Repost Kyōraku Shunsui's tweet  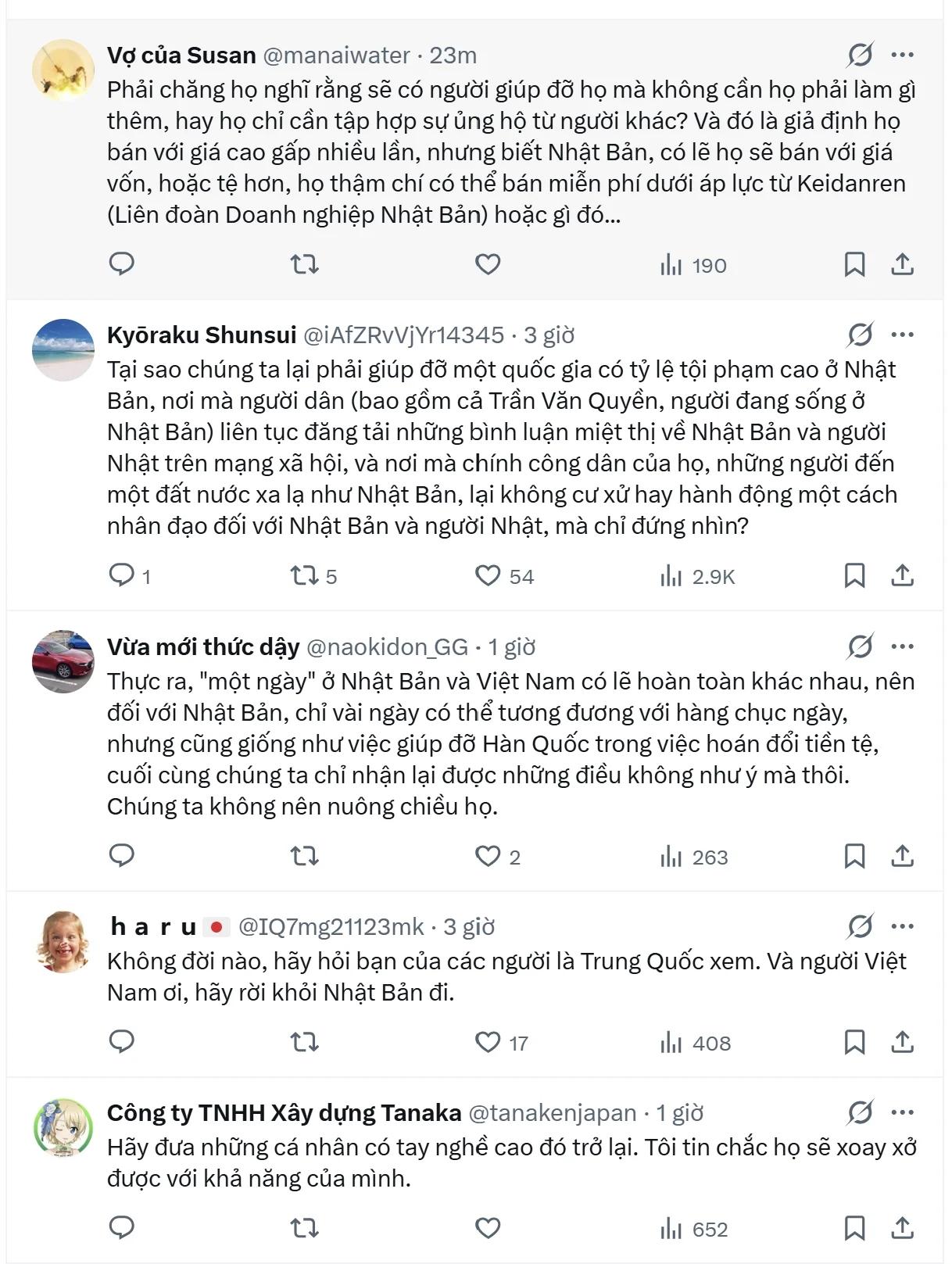[304, 576]
